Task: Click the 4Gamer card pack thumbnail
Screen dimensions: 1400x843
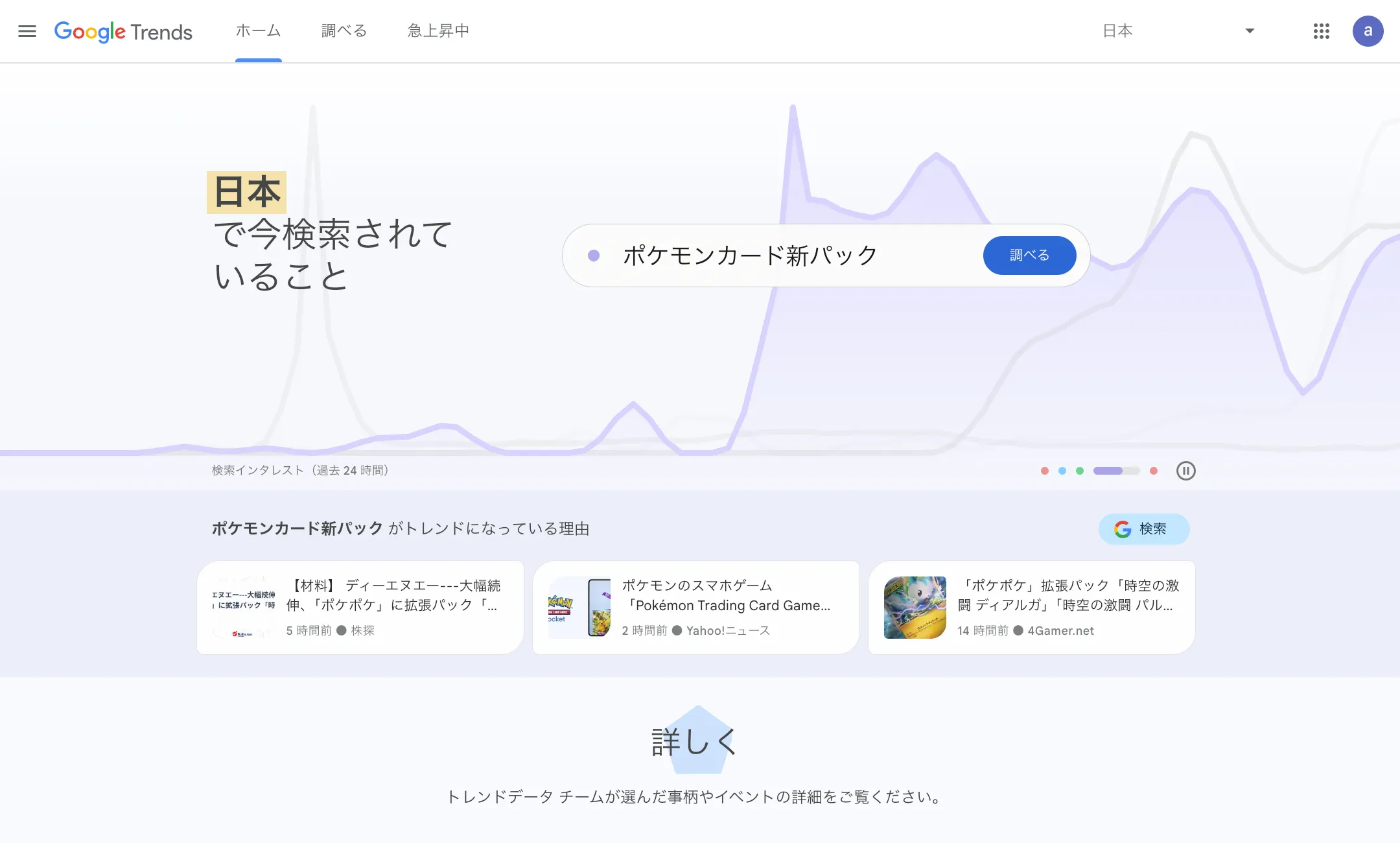Action: 915,608
